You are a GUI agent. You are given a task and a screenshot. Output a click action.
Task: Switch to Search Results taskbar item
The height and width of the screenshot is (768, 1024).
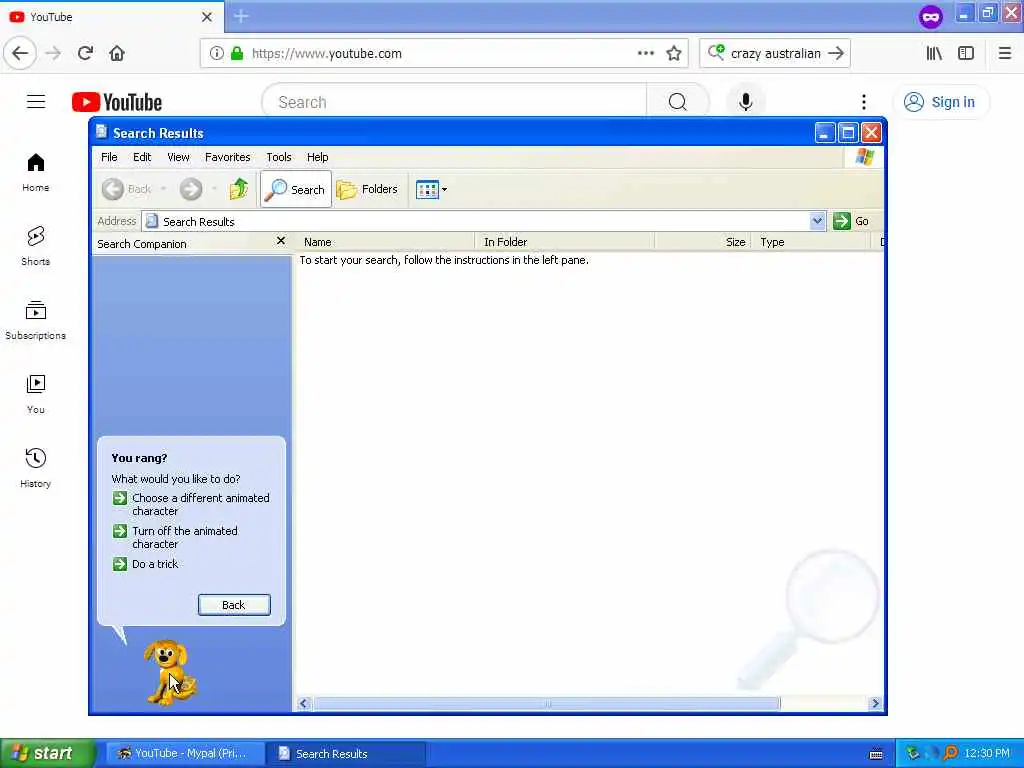pyautogui.click(x=346, y=753)
